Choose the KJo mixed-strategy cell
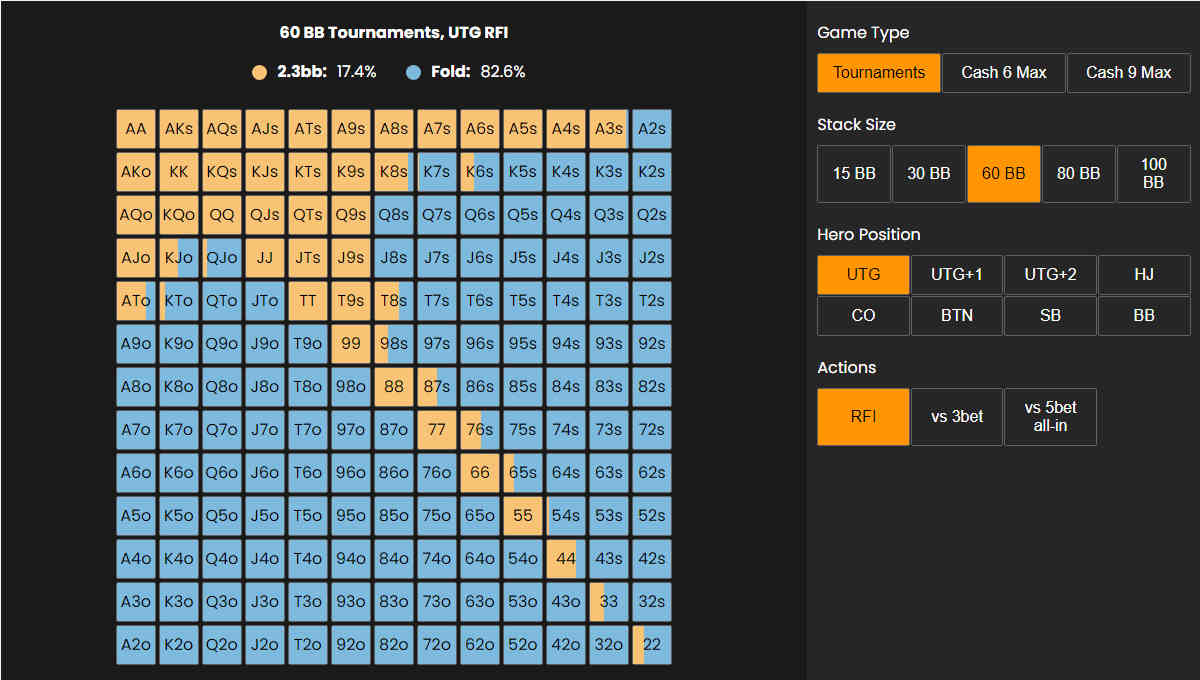Screen dimensions: 1200x680 pyautogui.click(x=179, y=258)
